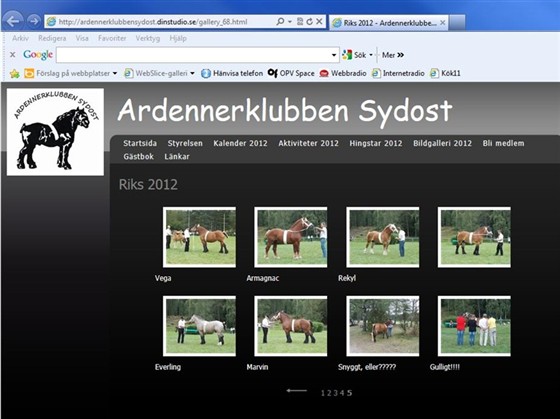Screen dimensions: 560x419
Task: Open the Favoriter menu
Action: pyautogui.click(x=112, y=38)
